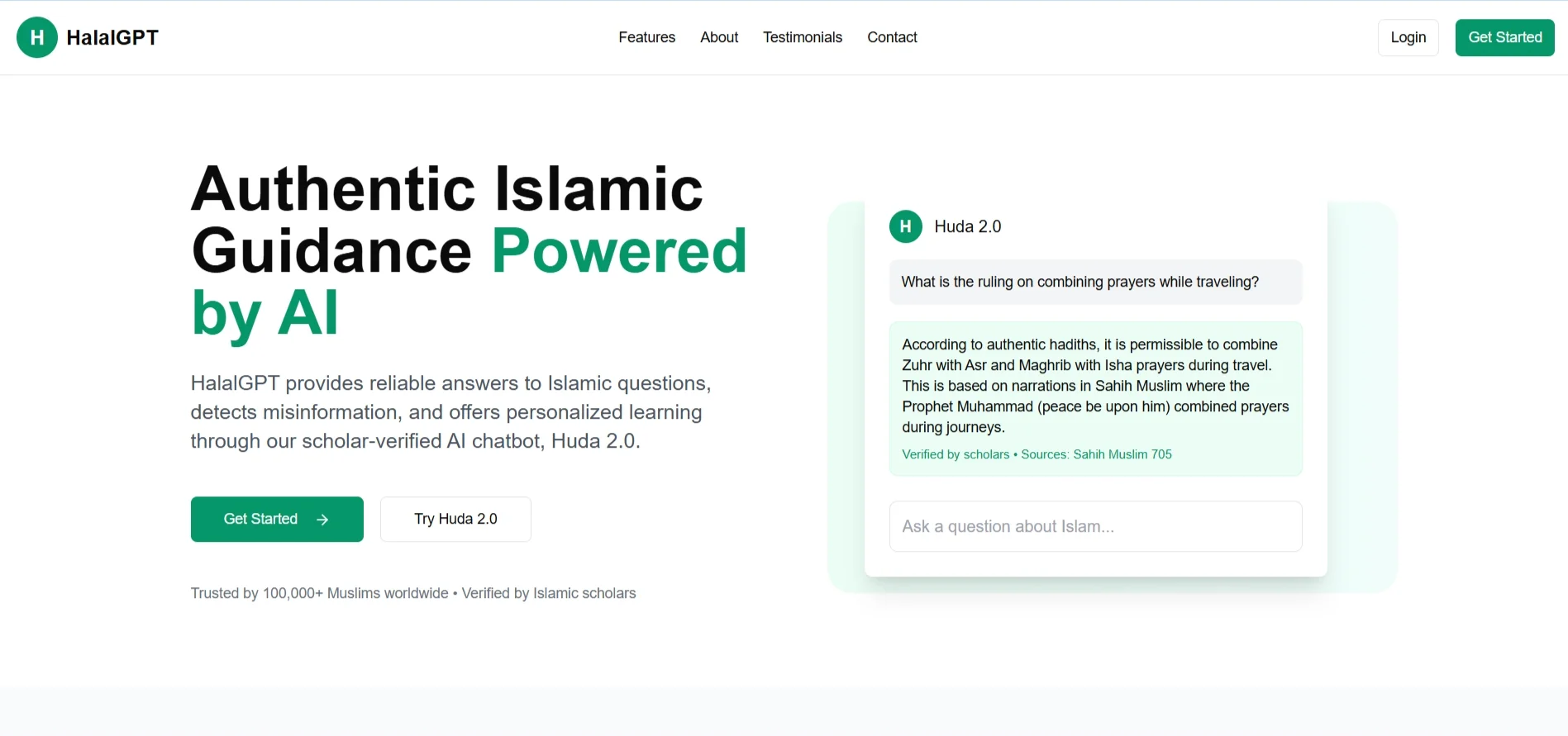Click the Huda 2.0 avatar icon
Viewport: 1568px width, 736px height.
pyautogui.click(x=905, y=226)
